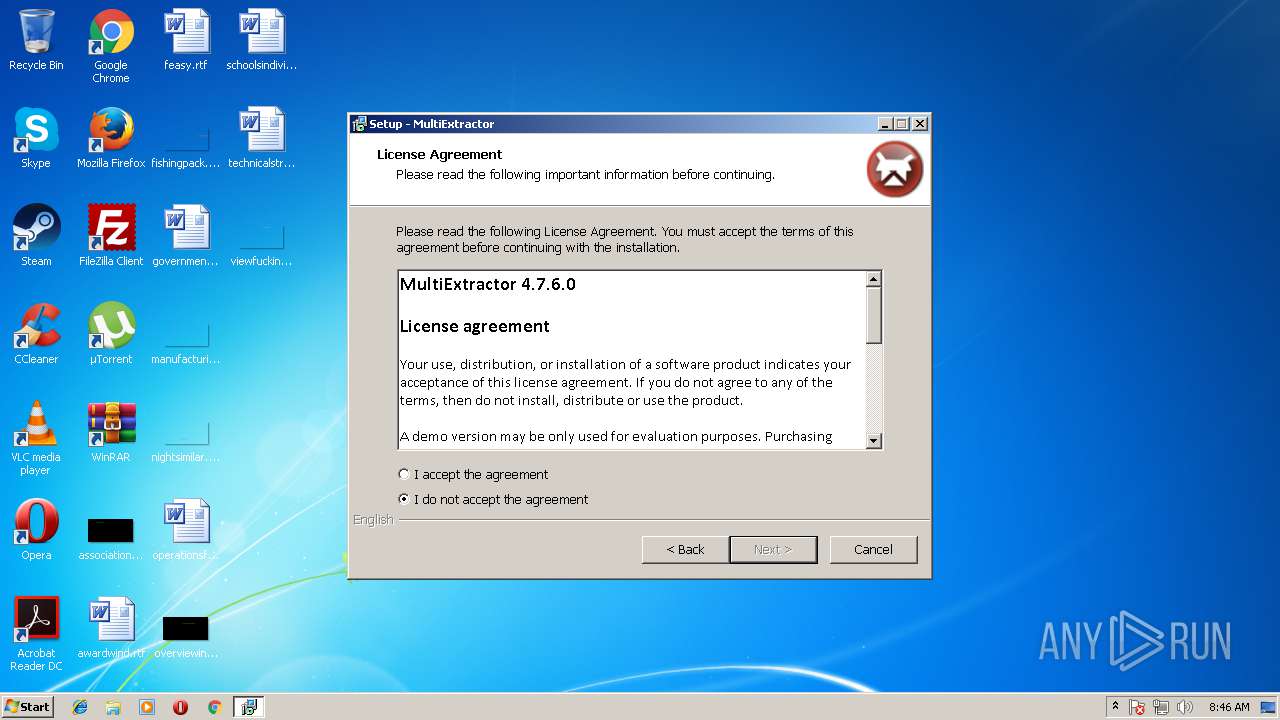Open the µTorrent desktop shortcut
Screen dimensions: 1280x720
111,334
